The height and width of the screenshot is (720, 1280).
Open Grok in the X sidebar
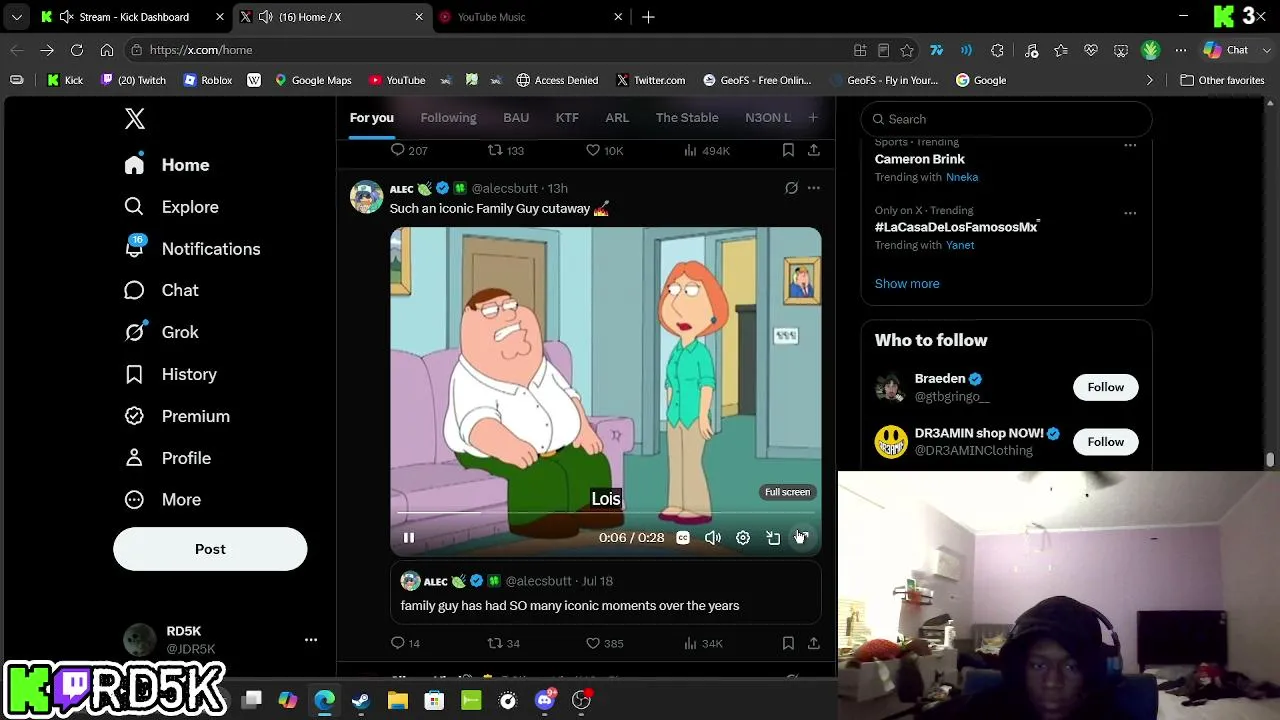(161, 332)
